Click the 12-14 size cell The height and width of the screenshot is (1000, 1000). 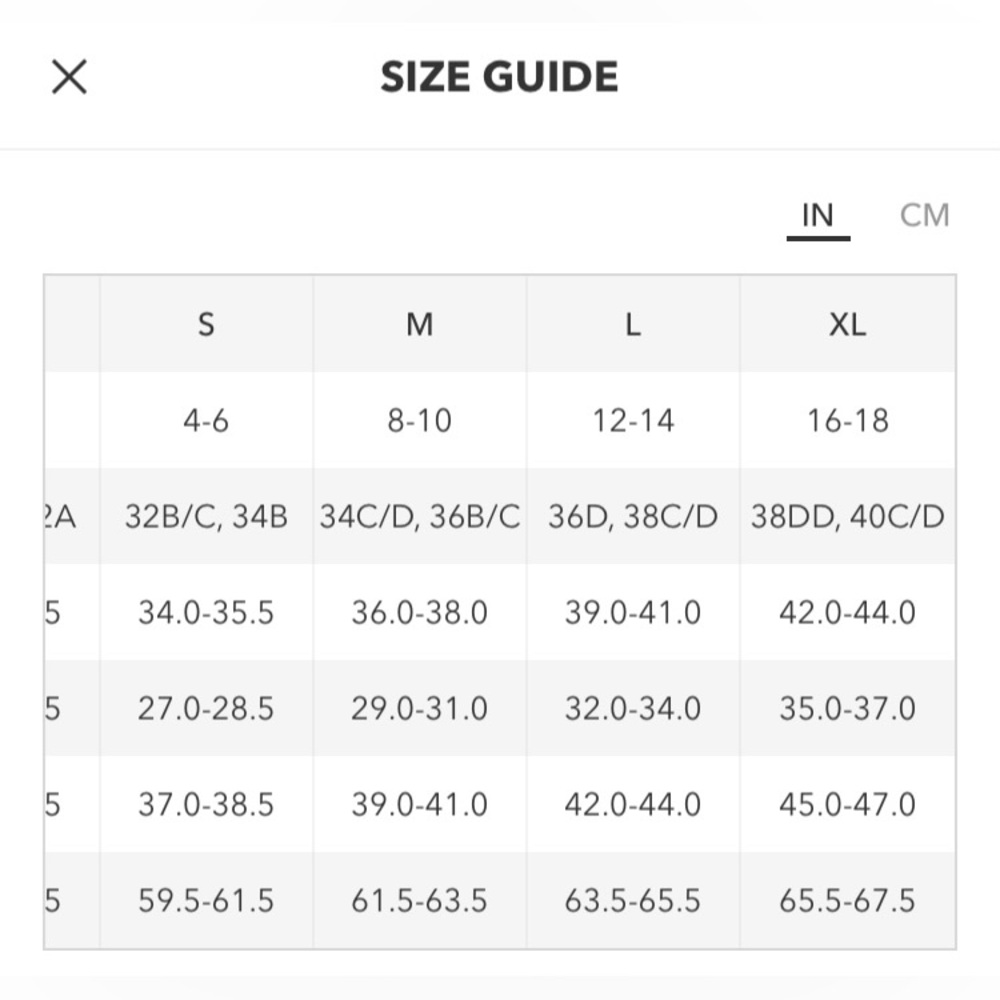[633, 420]
